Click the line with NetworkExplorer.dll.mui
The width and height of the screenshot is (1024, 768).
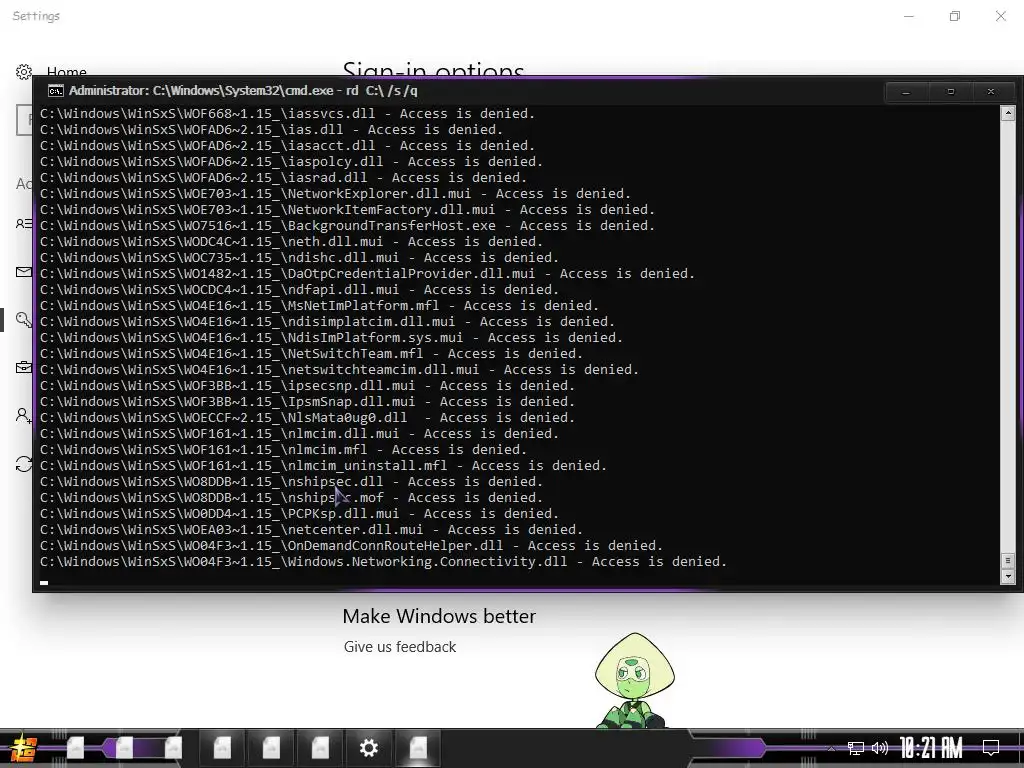pos(335,193)
